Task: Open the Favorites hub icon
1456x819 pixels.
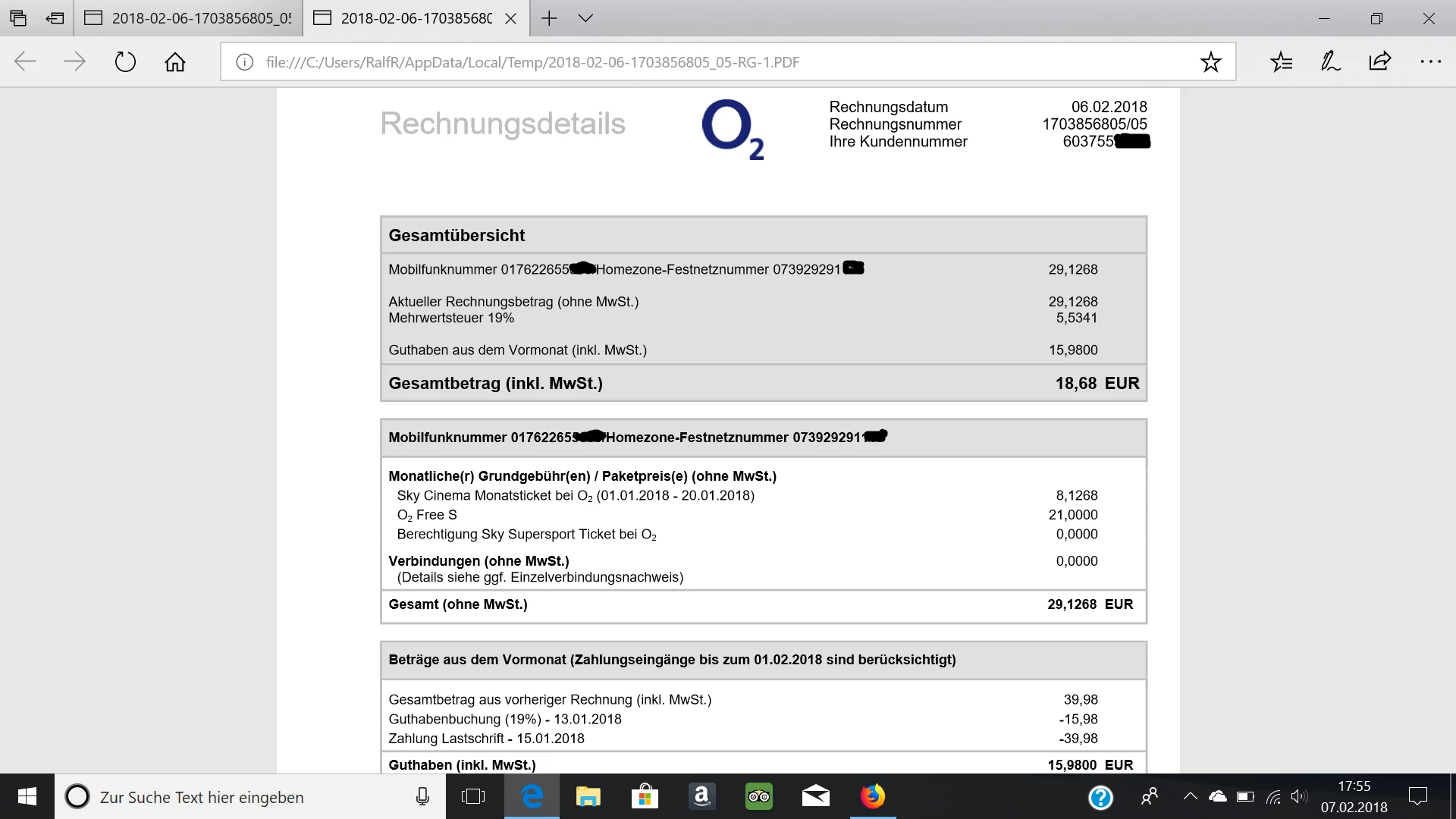Action: [1281, 61]
